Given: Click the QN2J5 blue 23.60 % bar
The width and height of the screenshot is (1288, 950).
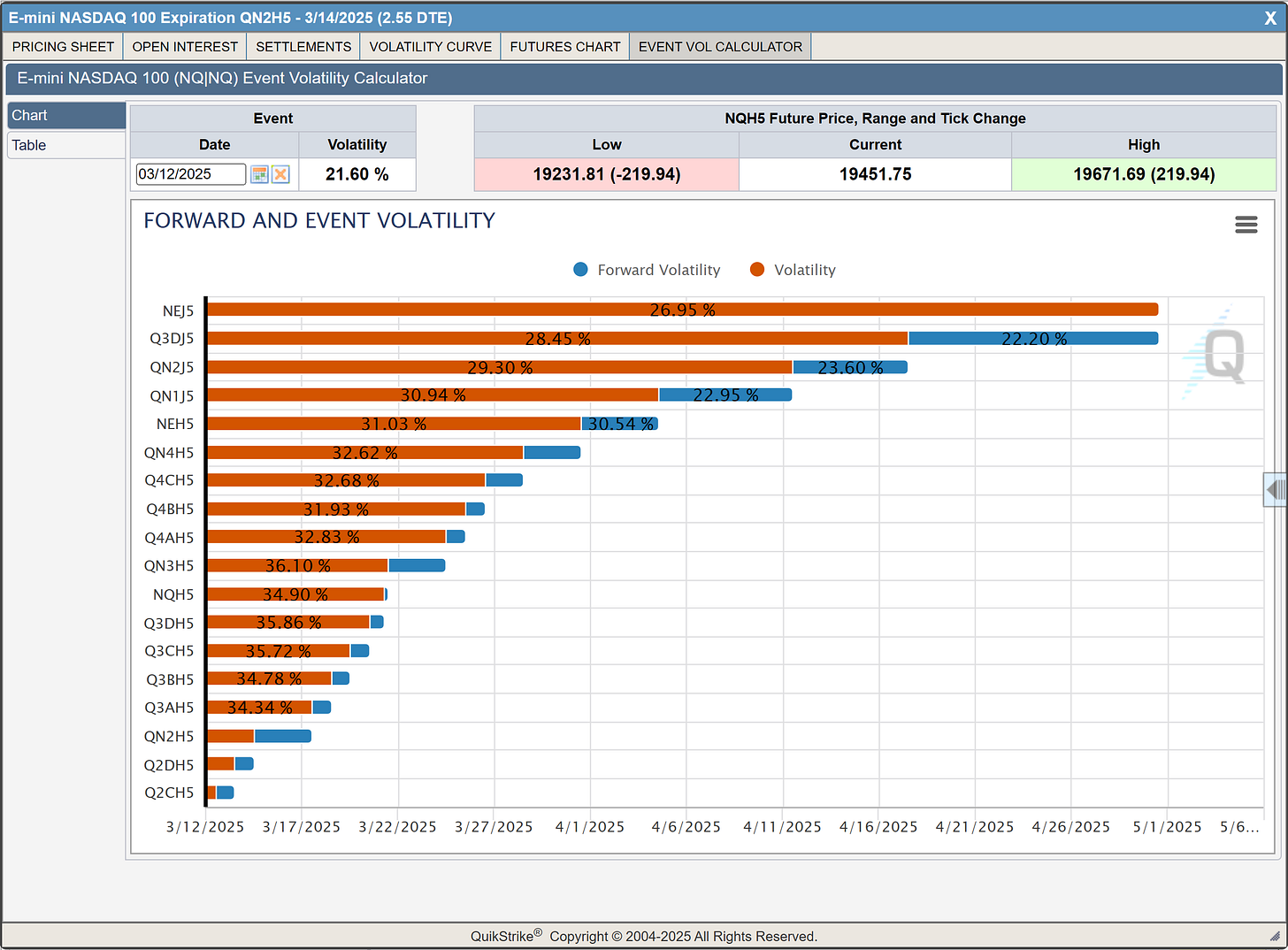Looking at the screenshot, I should 850,367.
